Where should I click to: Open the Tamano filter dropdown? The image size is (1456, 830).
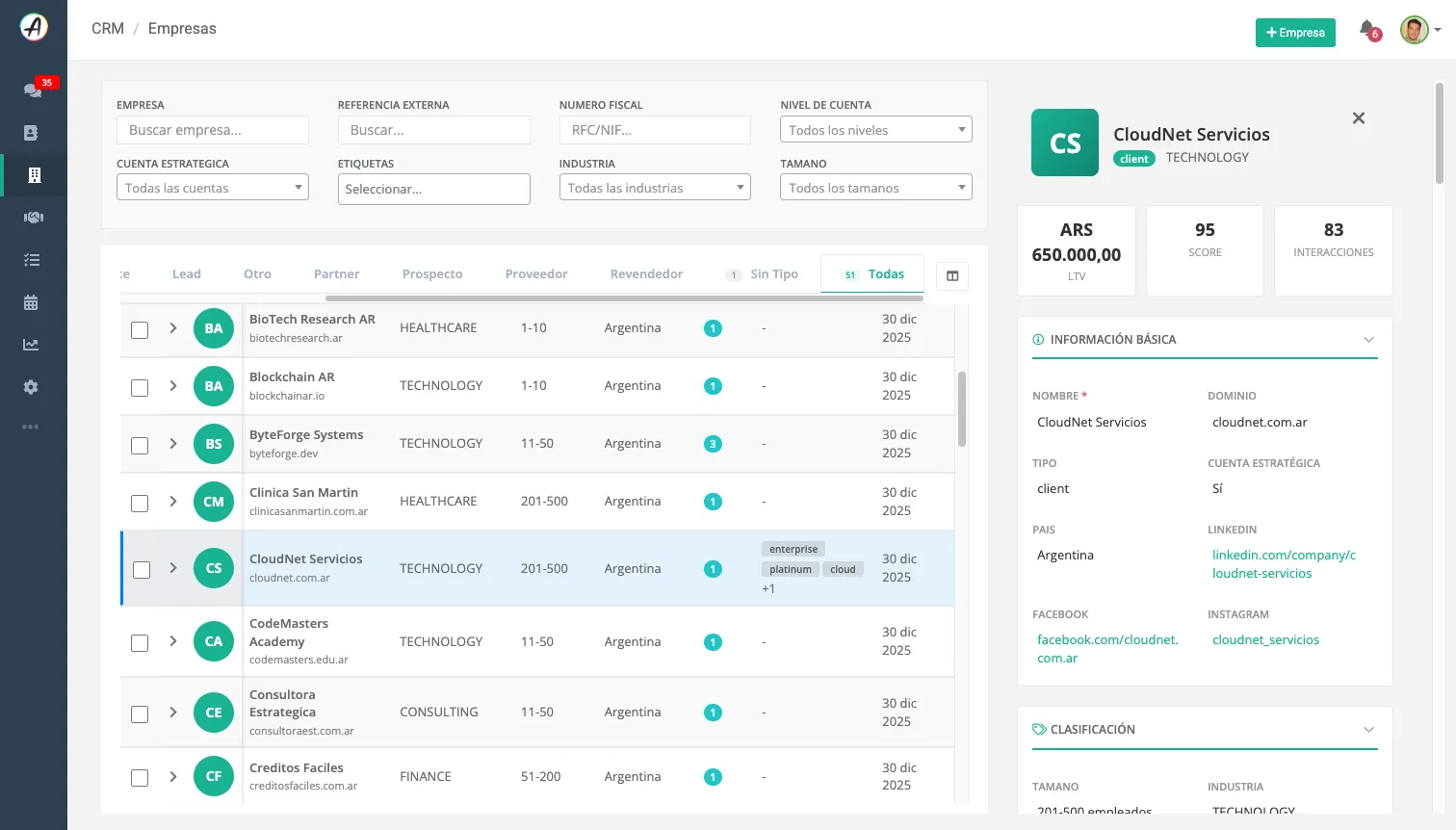[876, 188]
